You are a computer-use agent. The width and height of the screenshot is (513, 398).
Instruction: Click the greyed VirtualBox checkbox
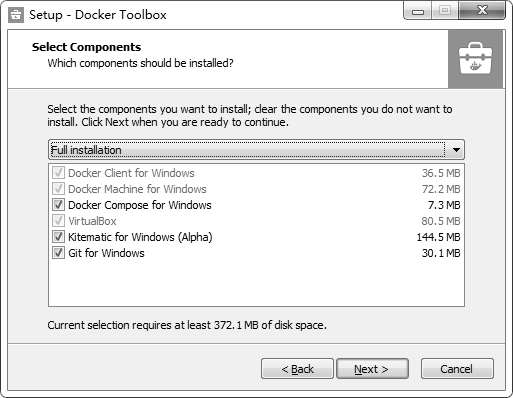(x=58, y=221)
